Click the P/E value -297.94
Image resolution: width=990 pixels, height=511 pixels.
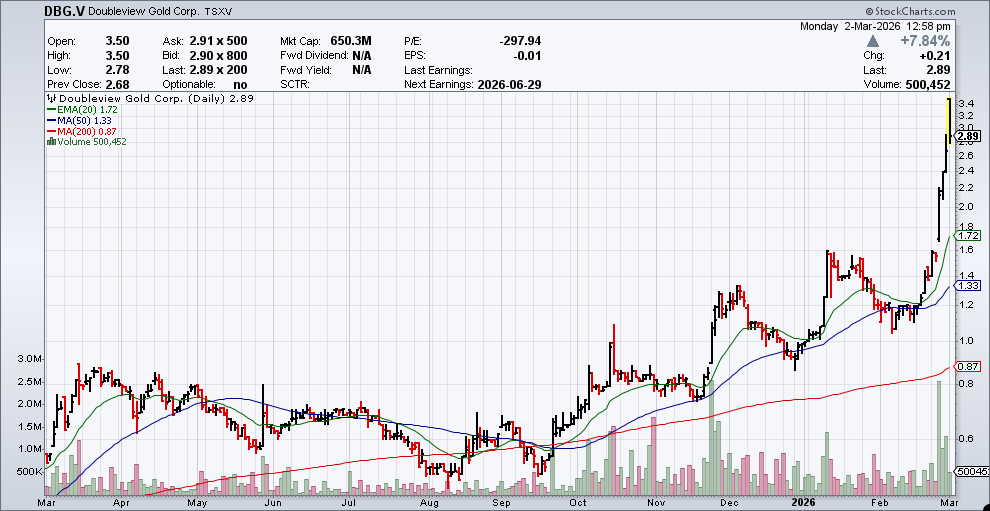click(x=520, y=41)
